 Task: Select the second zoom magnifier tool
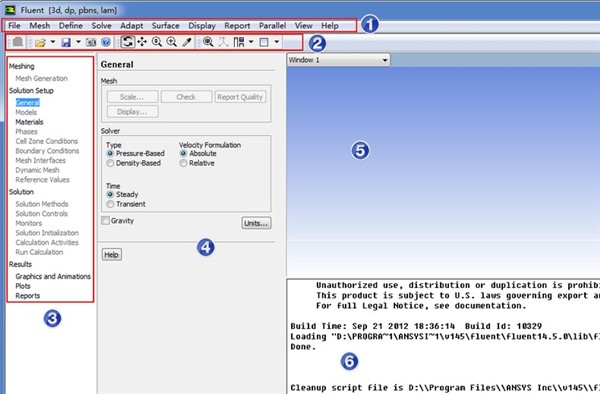tap(171, 42)
